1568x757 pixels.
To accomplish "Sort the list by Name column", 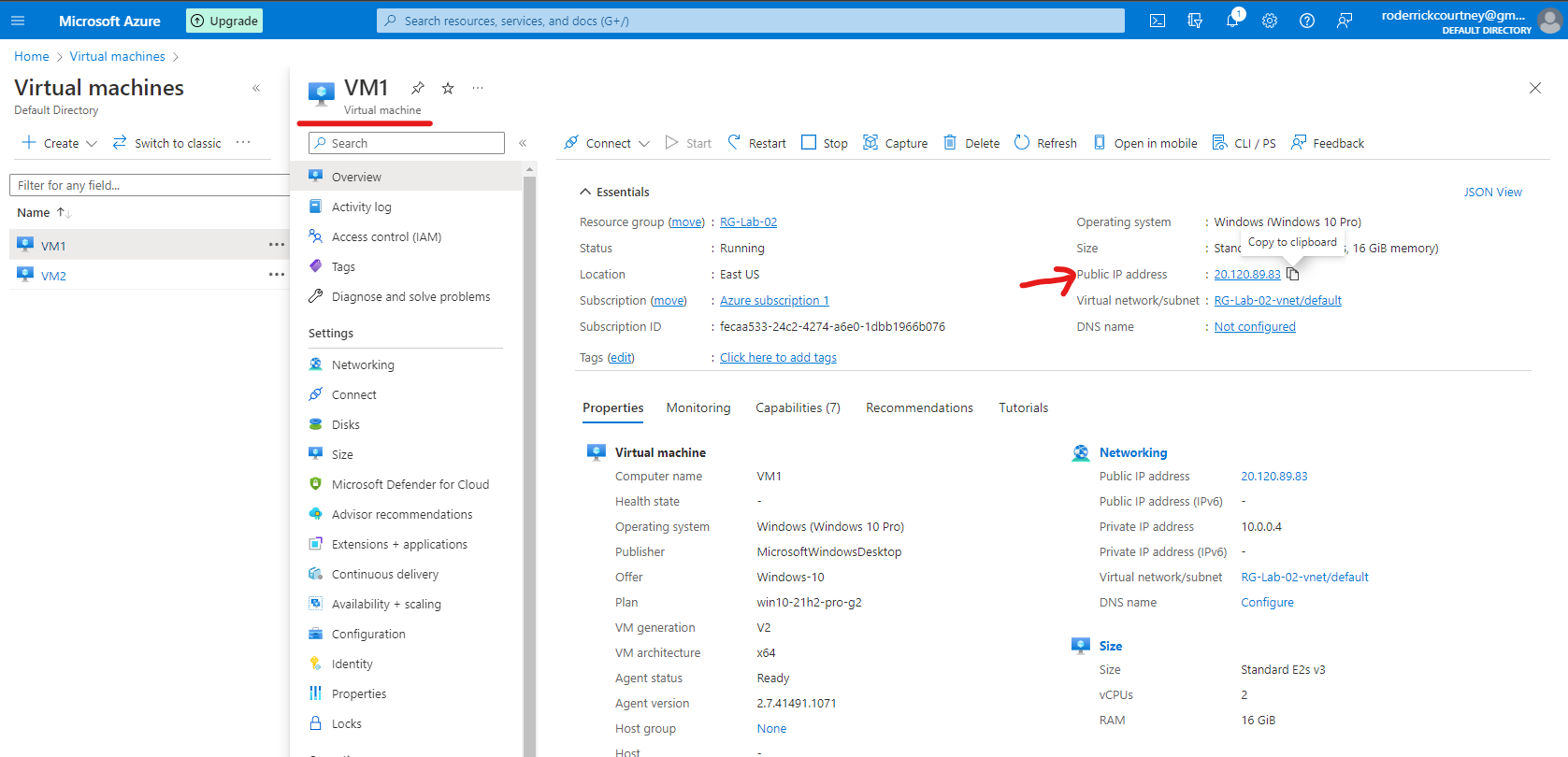I will (44, 212).
